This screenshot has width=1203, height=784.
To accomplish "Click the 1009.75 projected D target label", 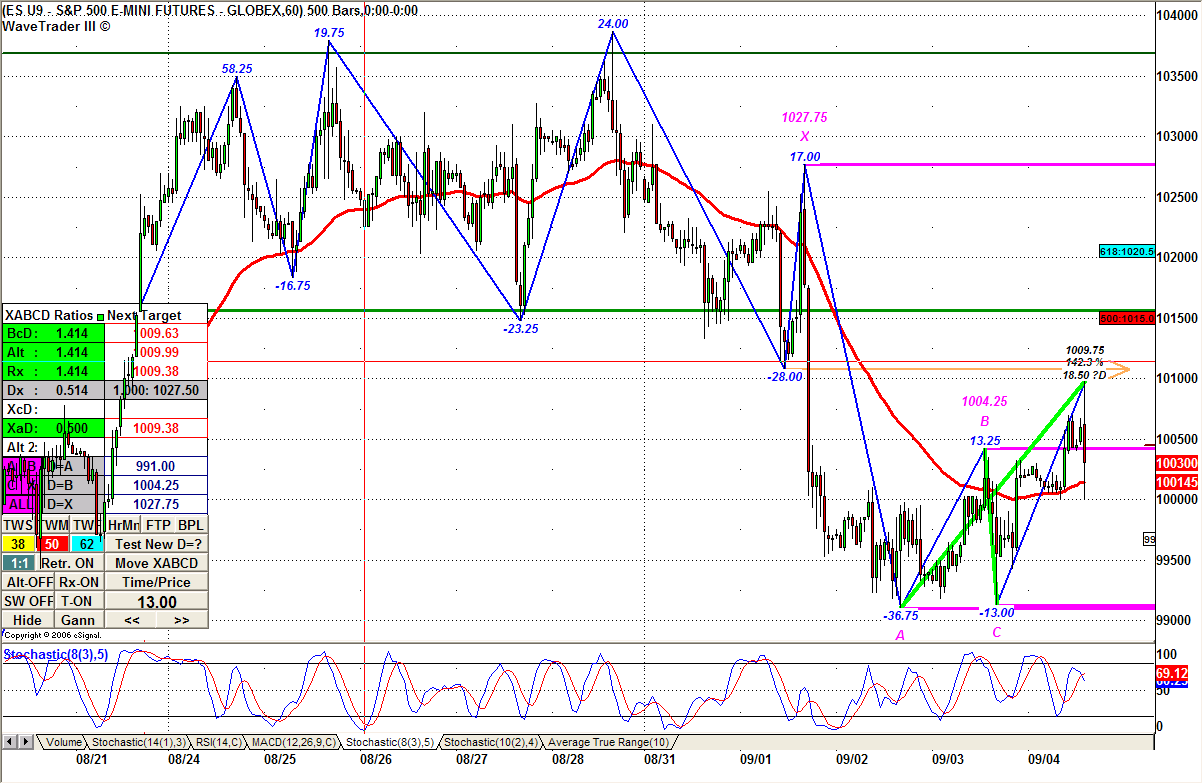I will 1085,350.
